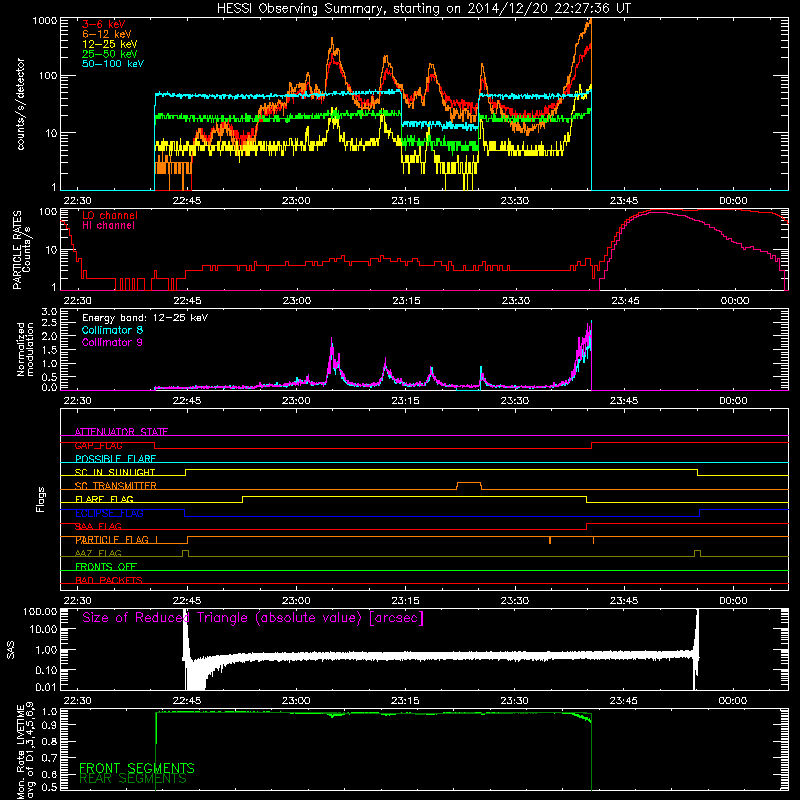This screenshot has width=800, height=800.
Task: Click the counts/s/detector axis label
Action: pos(20,104)
